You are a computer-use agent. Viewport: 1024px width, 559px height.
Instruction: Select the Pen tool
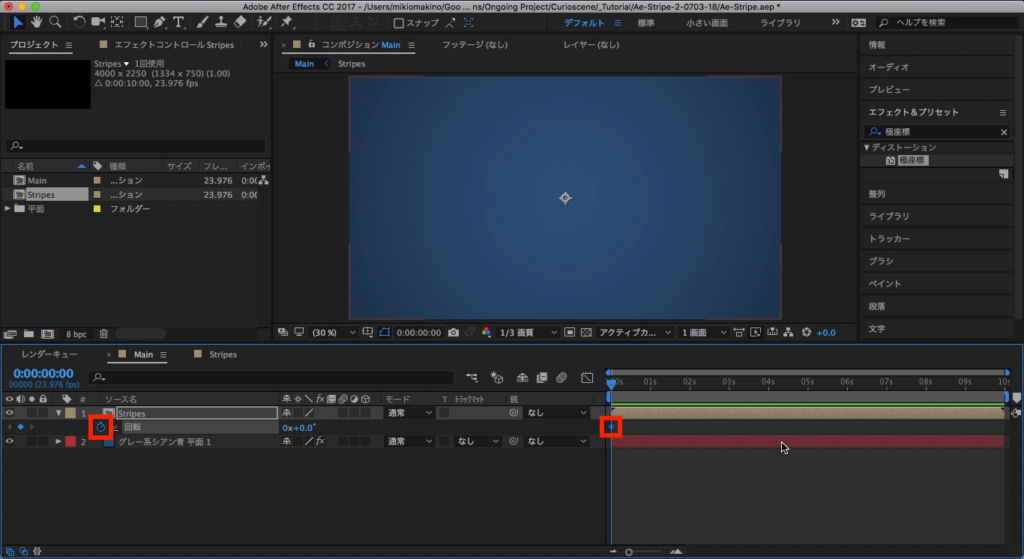click(x=161, y=22)
